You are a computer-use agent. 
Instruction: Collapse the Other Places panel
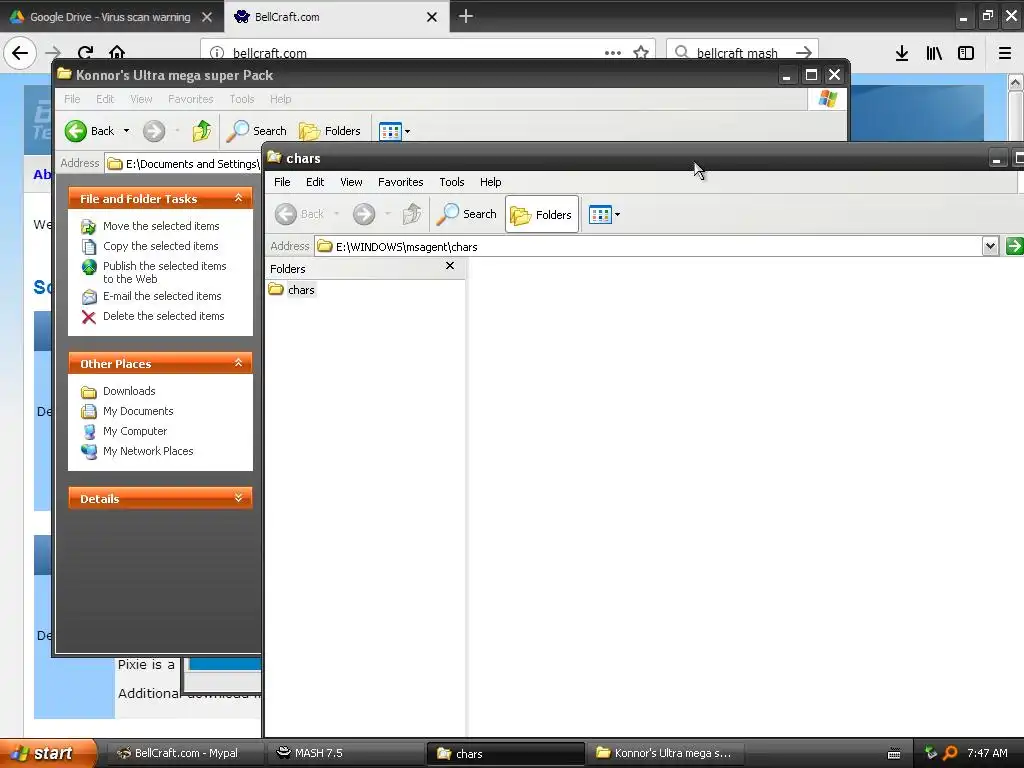tap(238, 363)
